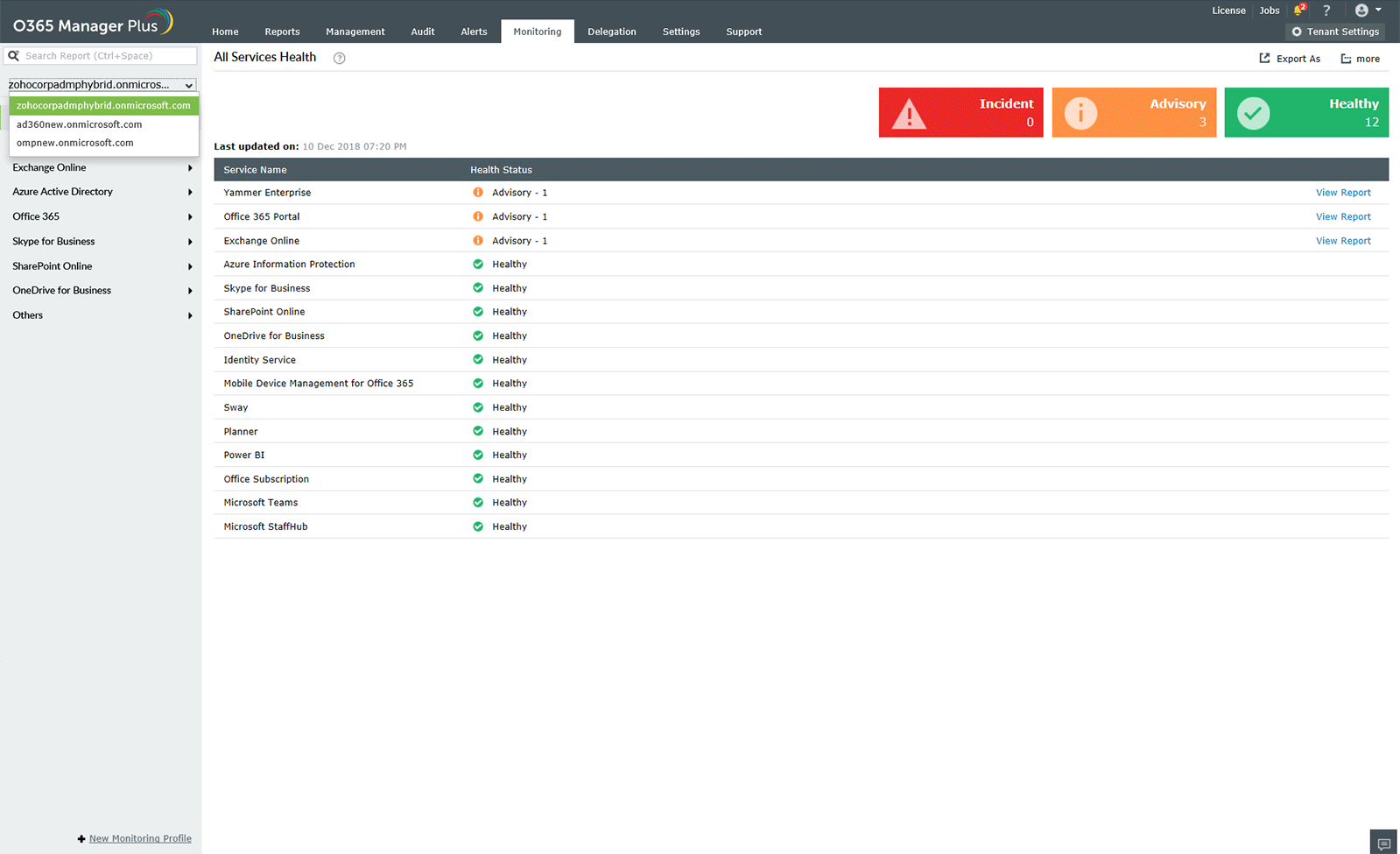Open the Delegation tab
The height and width of the screenshot is (854, 1400).
tap(612, 32)
